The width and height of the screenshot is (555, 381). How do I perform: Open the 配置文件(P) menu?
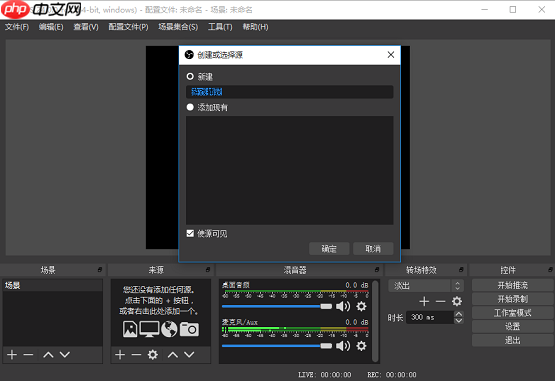[x=128, y=27]
